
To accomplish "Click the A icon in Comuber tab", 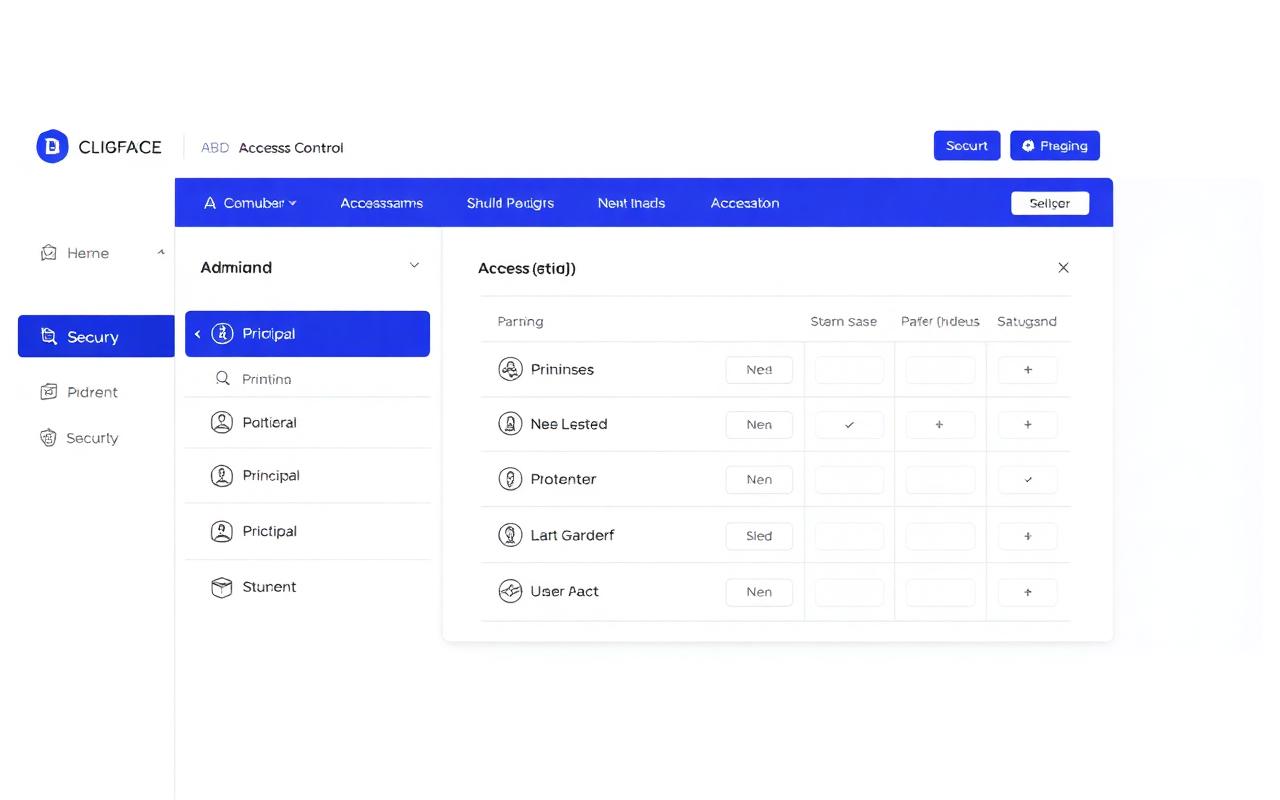I will tap(210, 203).
